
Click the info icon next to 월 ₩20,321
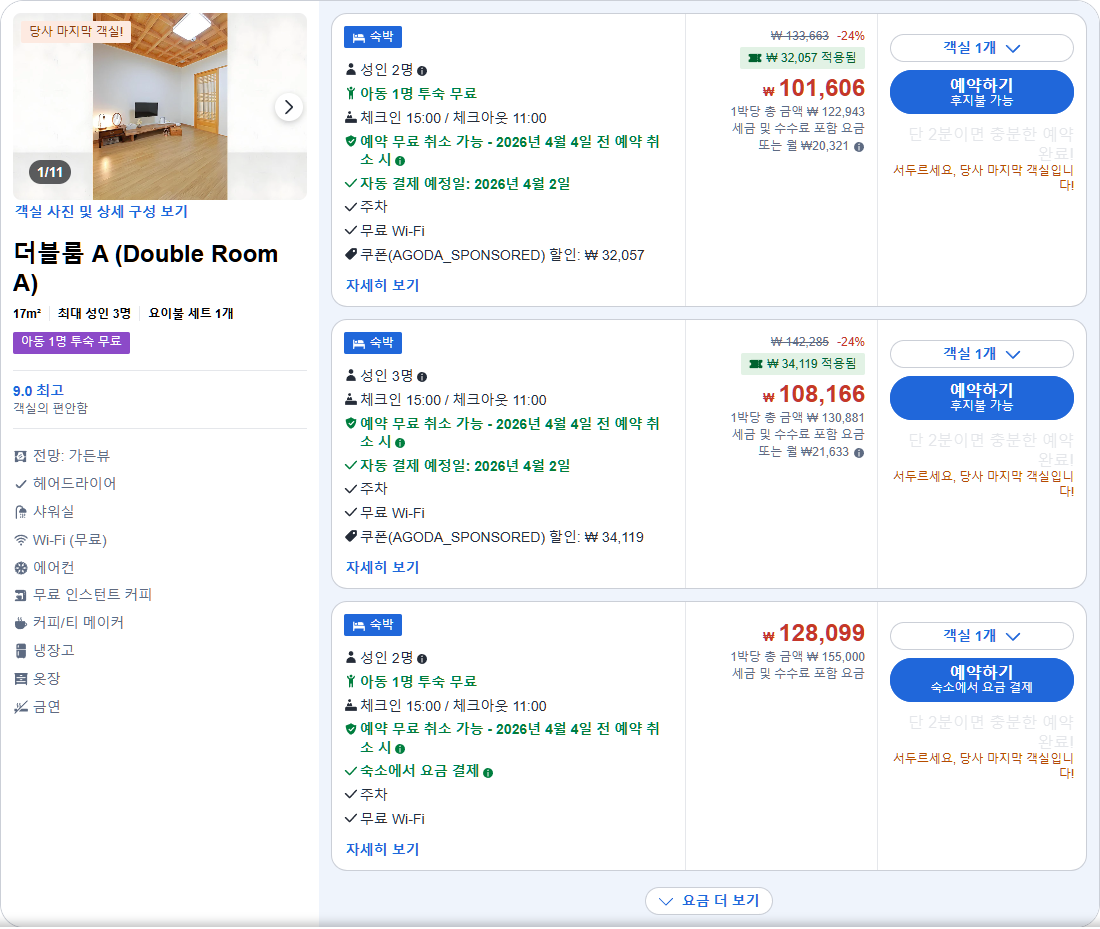859,147
